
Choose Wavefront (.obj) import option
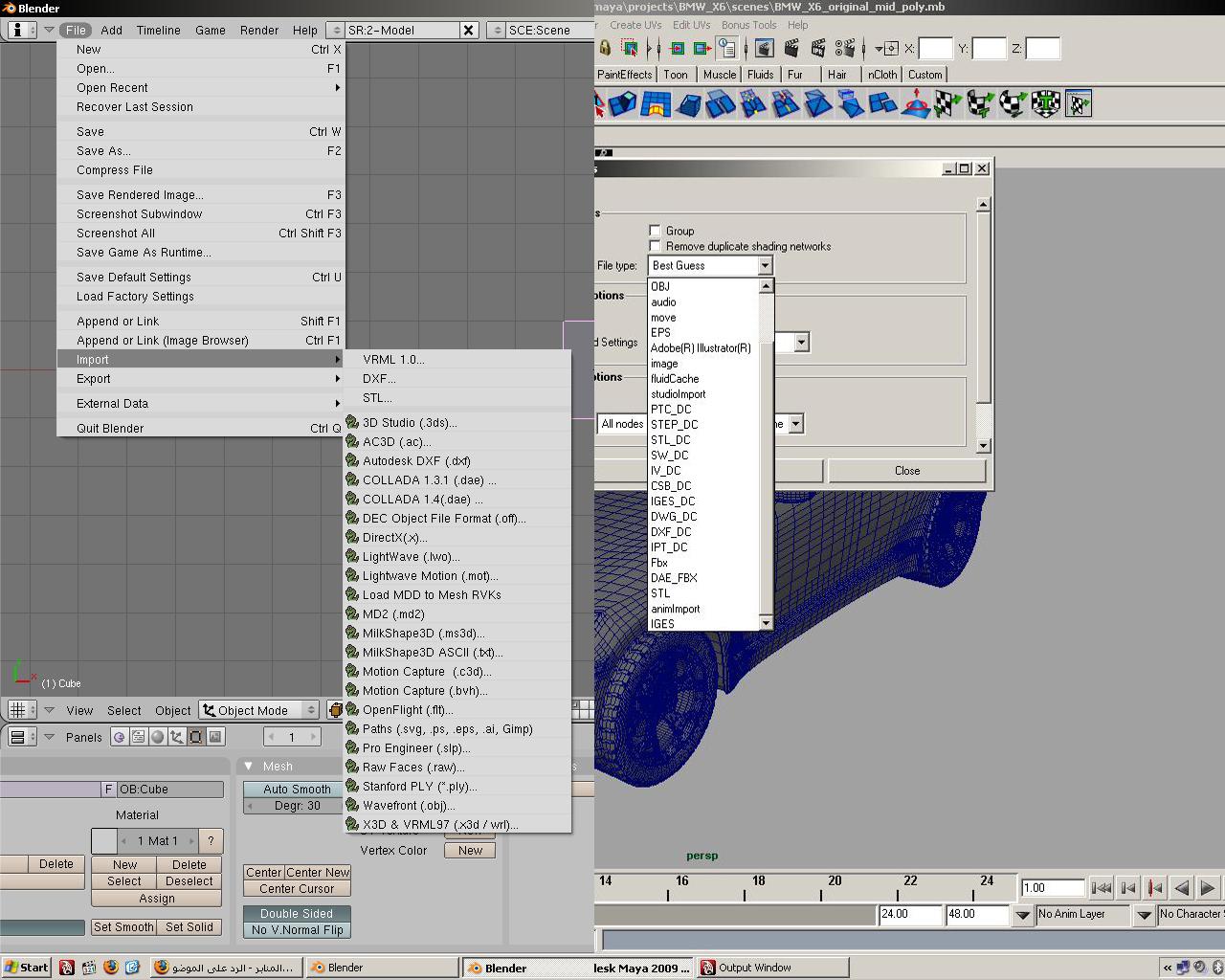coord(457,805)
